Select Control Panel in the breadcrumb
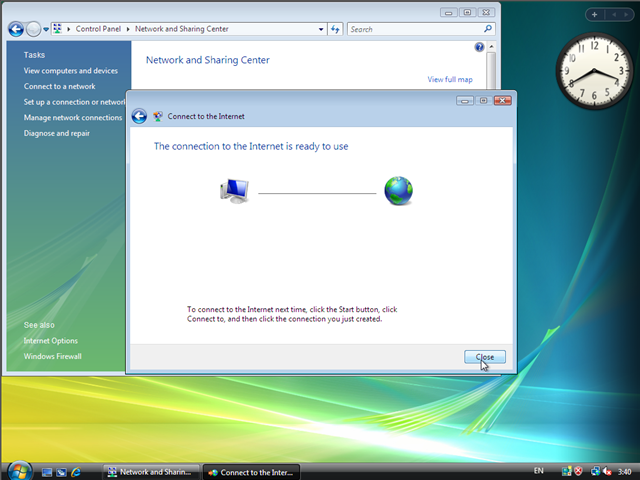Image resolution: width=640 pixels, height=480 pixels. coord(98,29)
